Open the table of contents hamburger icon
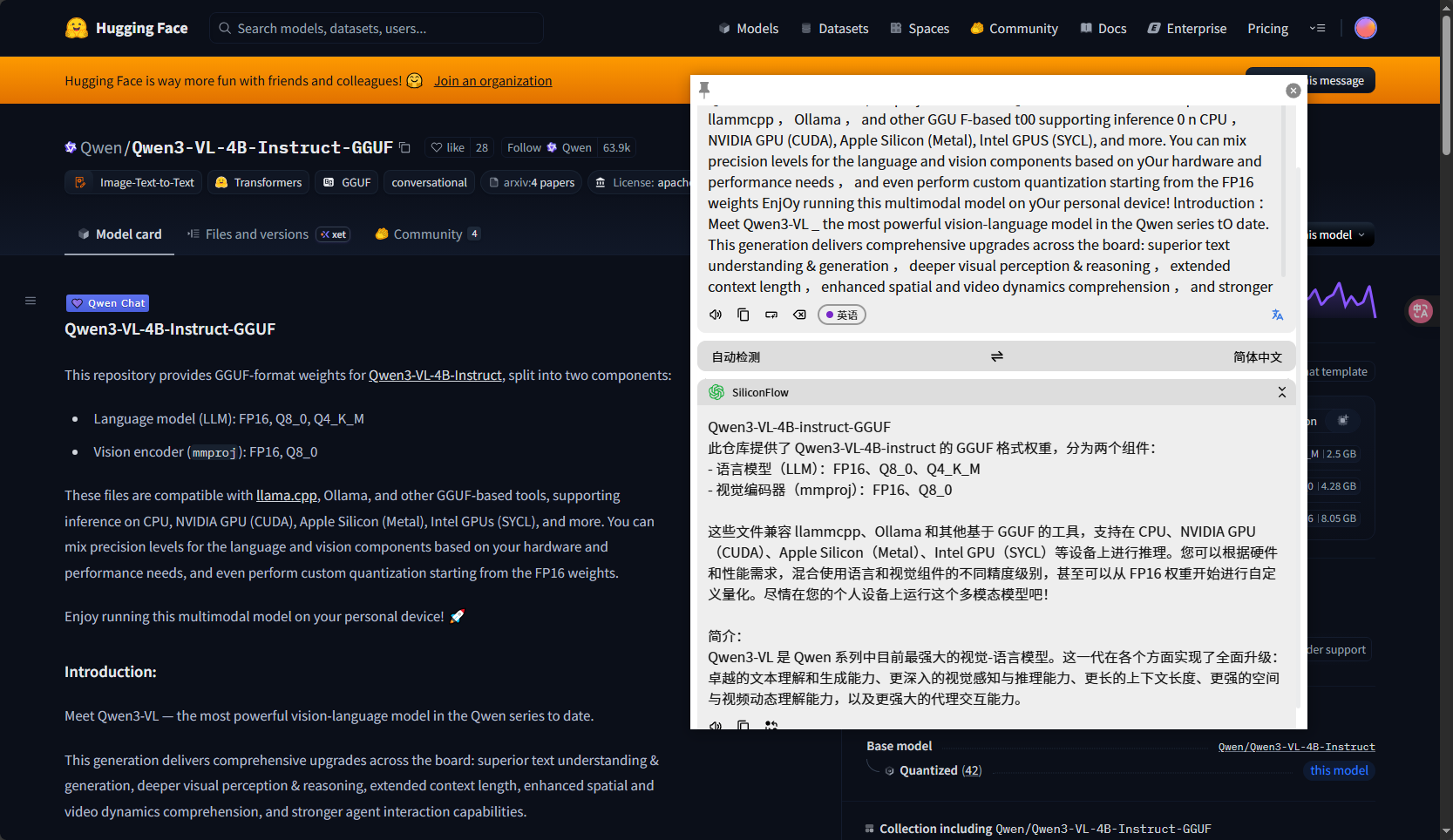Image resolution: width=1453 pixels, height=840 pixels. (31, 301)
